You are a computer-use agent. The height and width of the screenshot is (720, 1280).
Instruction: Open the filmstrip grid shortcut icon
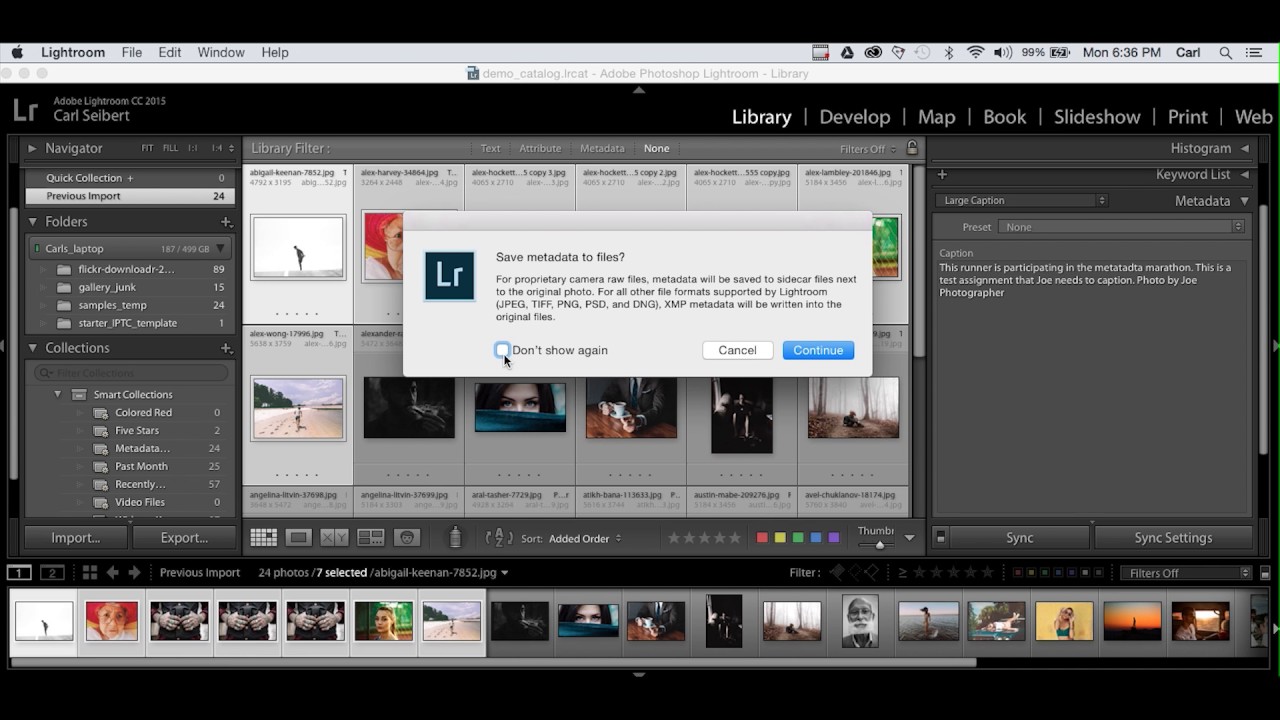90,572
